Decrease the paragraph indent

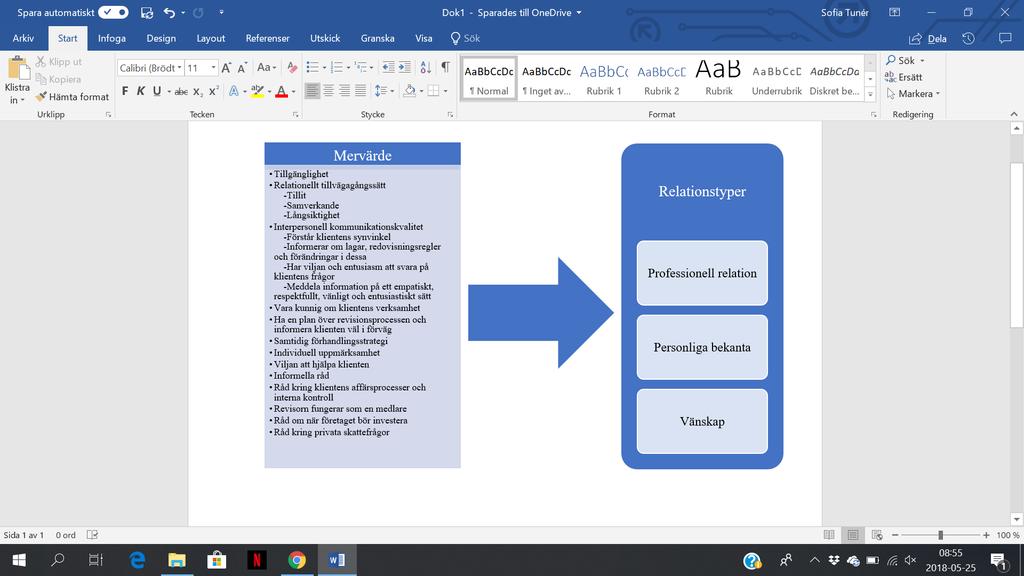coord(388,68)
